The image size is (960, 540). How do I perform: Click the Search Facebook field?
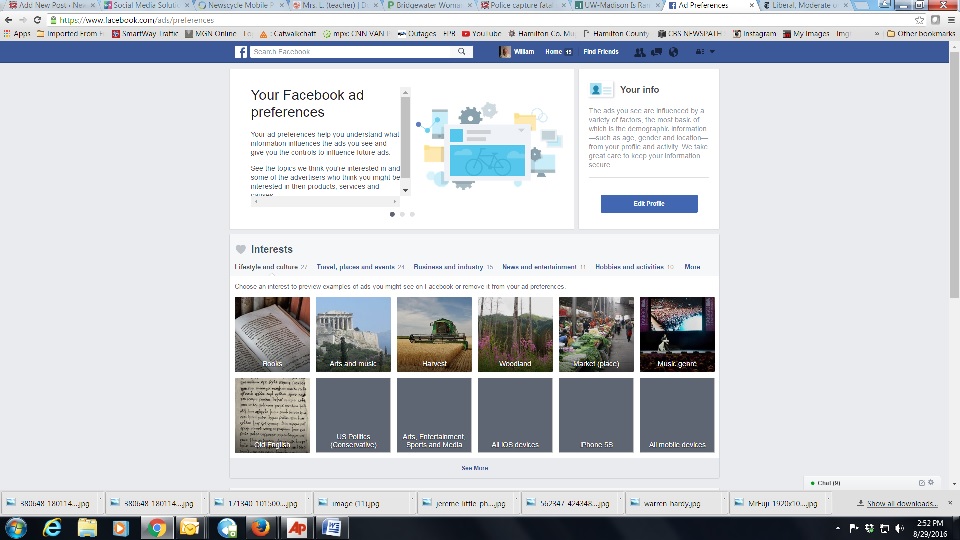click(x=352, y=52)
